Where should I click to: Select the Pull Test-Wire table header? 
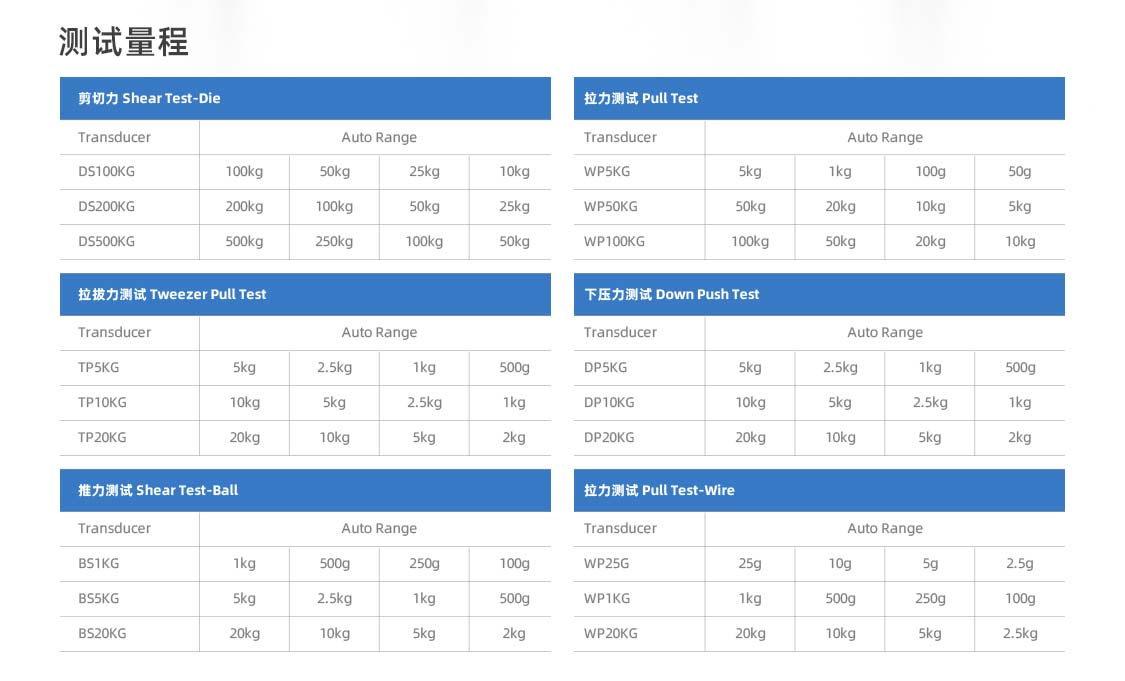click(x=819, y=490)
